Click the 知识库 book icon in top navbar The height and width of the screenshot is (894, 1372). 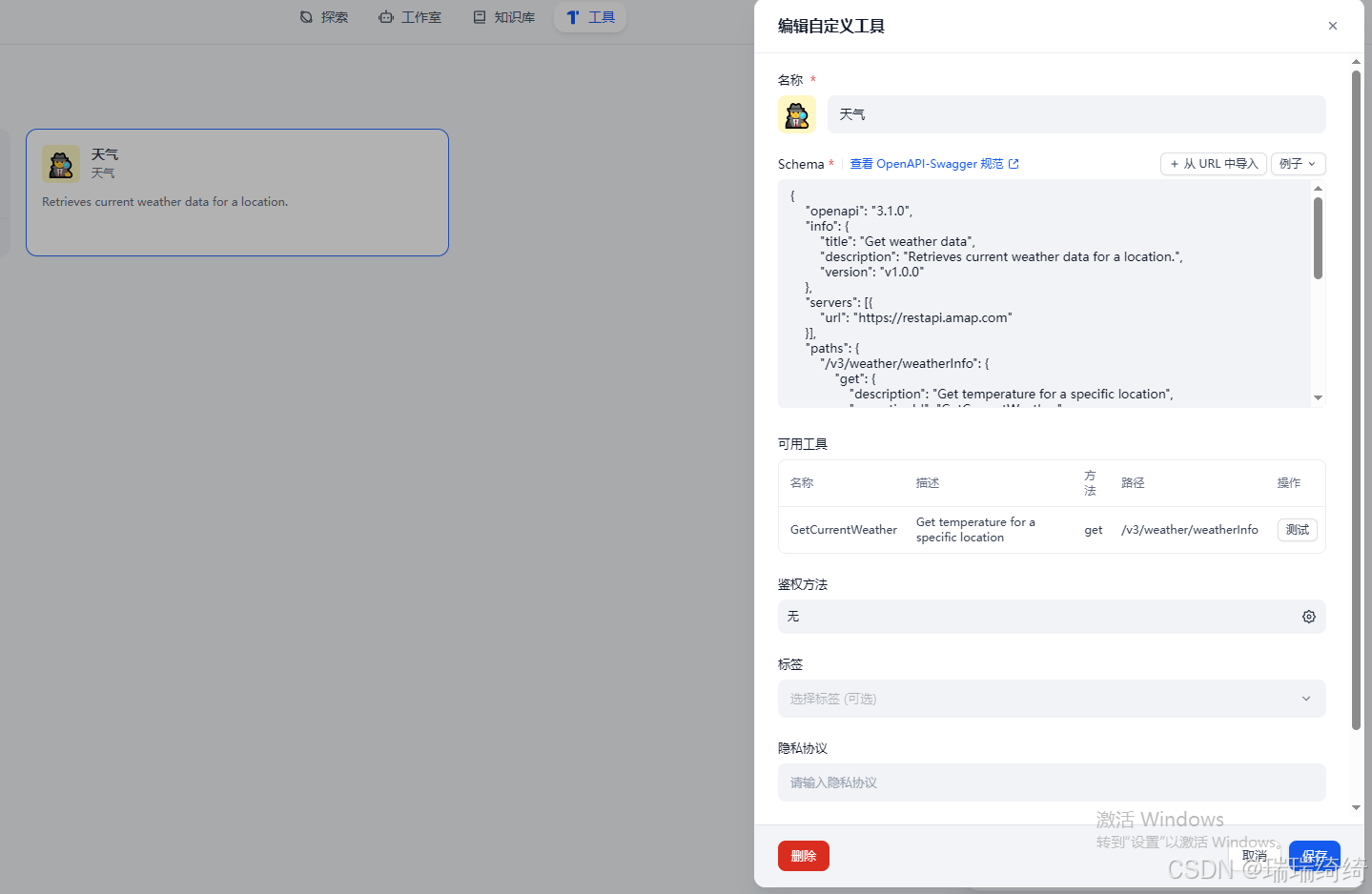480,16
